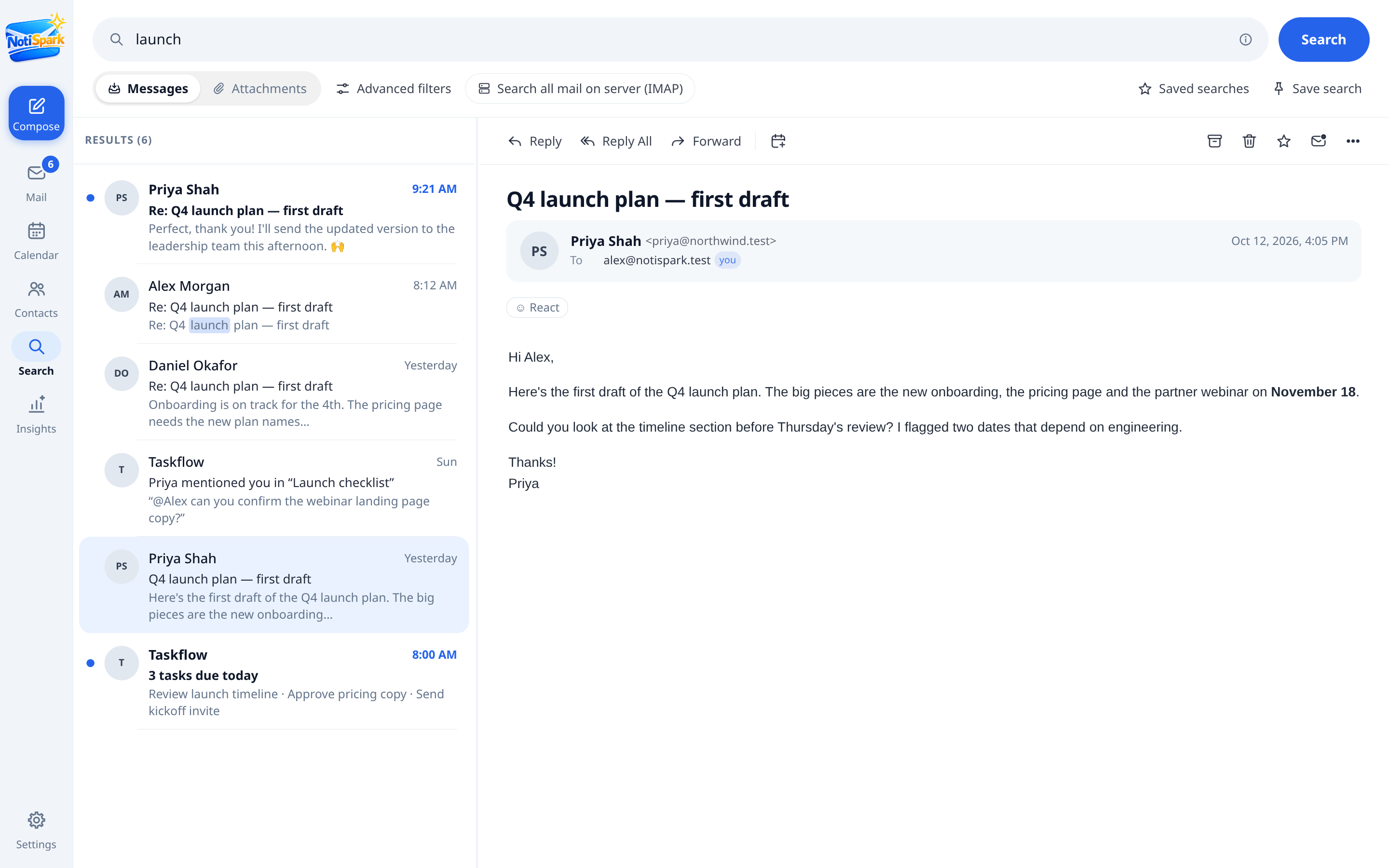Click the PS avatar in message header
This screenshot has height=868, width=1389.
point(539,251)
